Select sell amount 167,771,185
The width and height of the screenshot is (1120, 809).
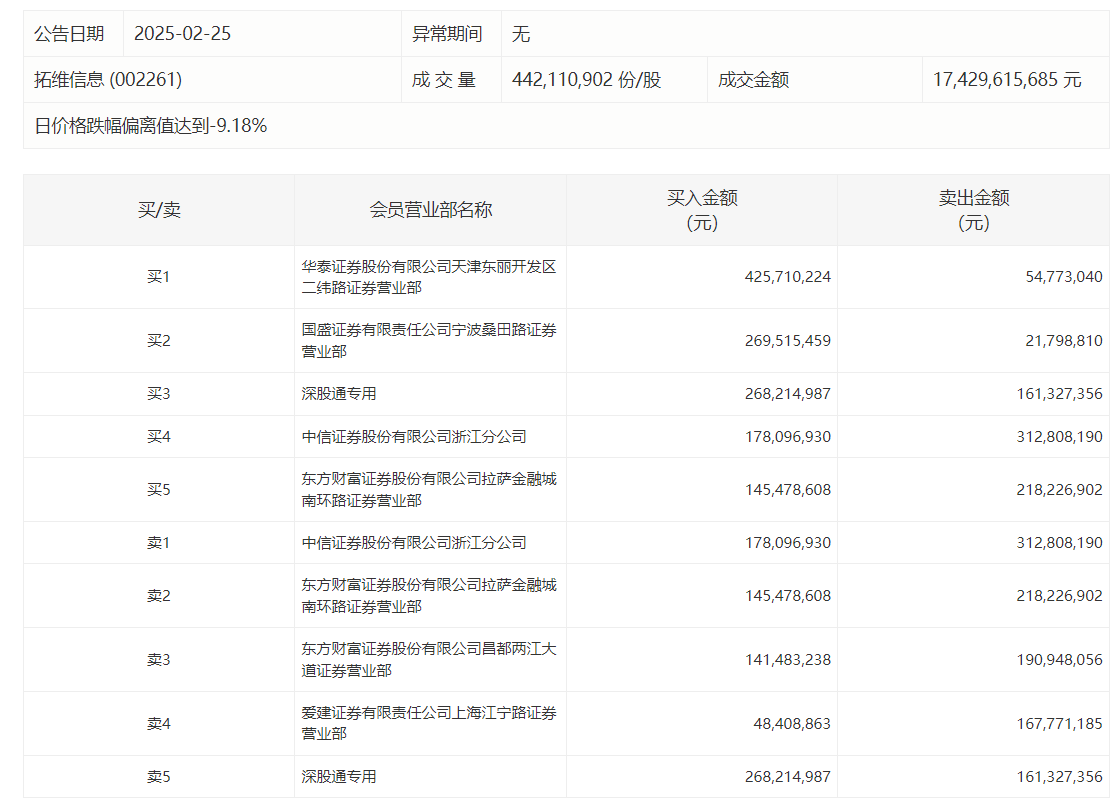coord(1060,724)
